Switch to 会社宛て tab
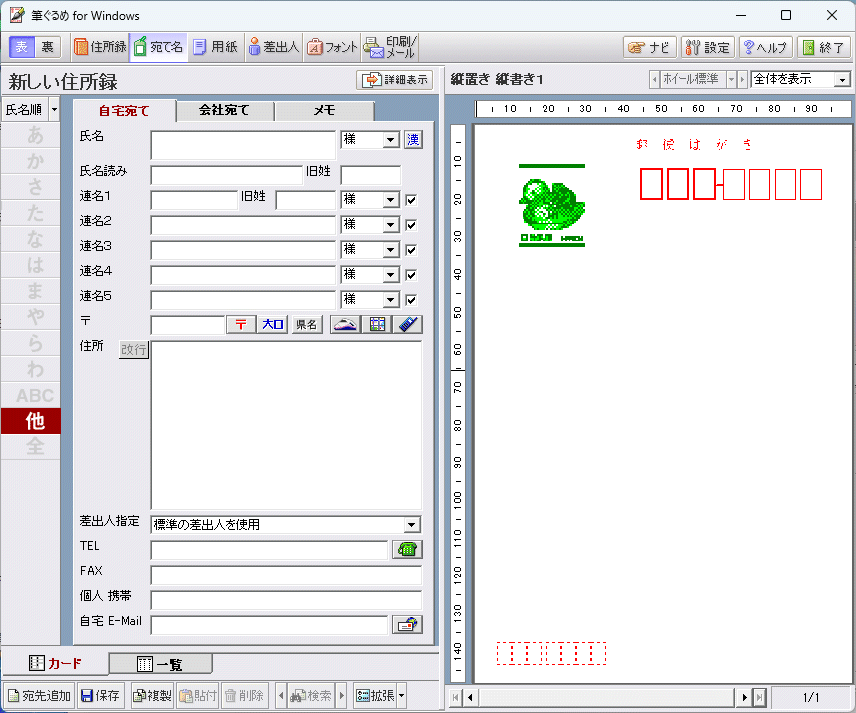The height and width of the screenshot is (713, 856). coord(224,110)
